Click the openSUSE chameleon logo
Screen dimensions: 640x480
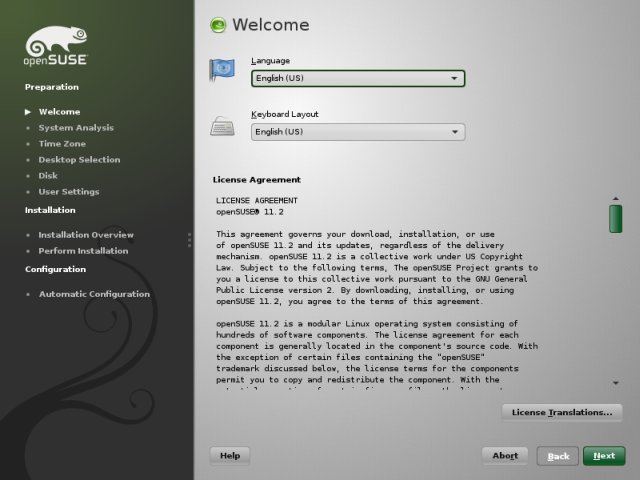click(x=56, y=46)
